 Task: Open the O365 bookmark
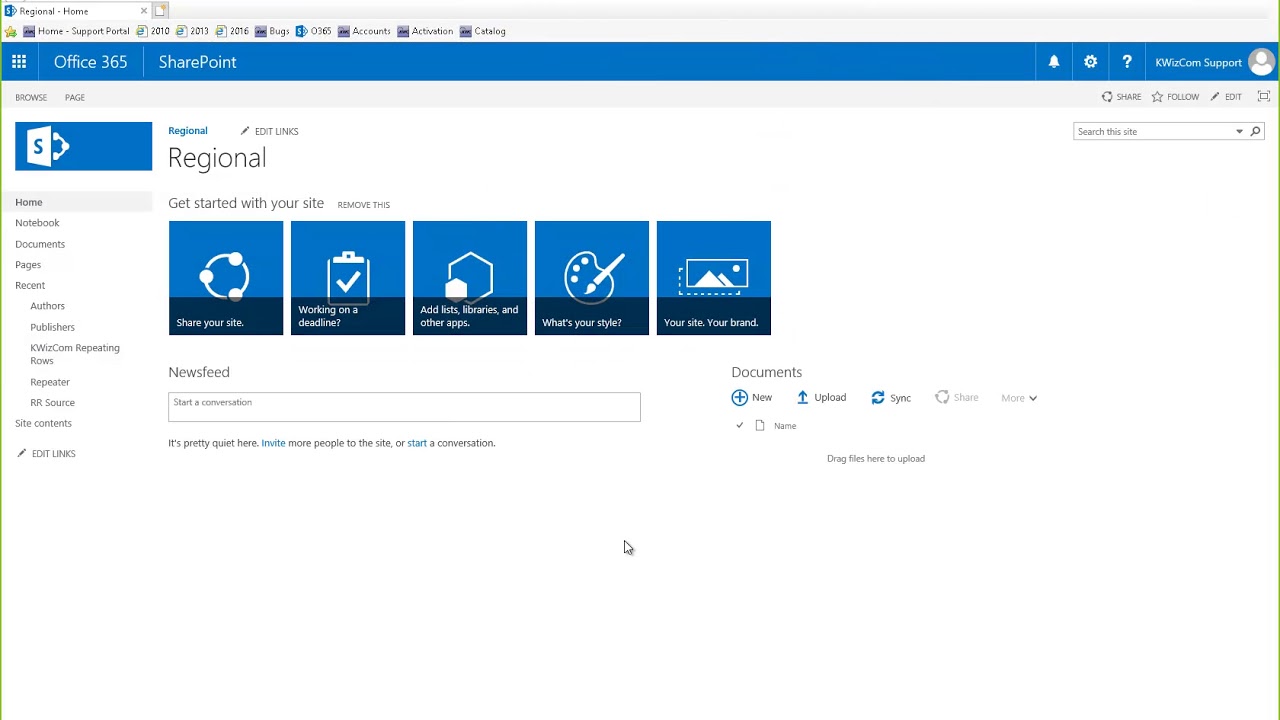(x=314, y=31)
